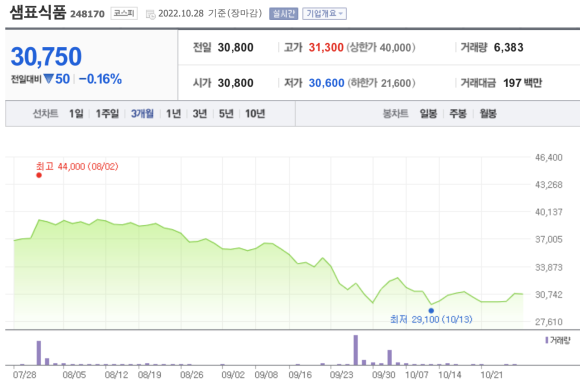Select the 10년 line chart tab

(x=255, y=114)
